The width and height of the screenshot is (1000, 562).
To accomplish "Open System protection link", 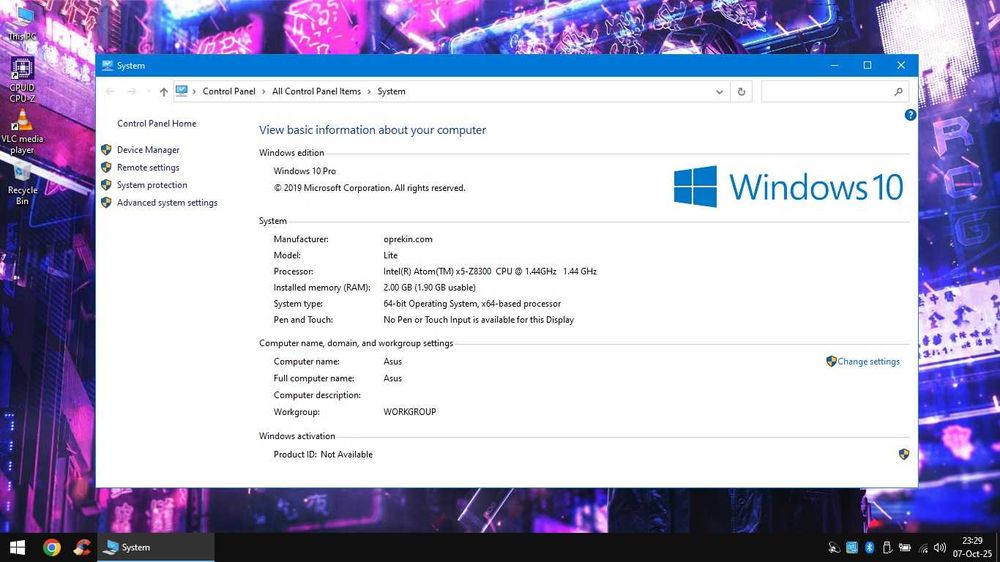I will point(152,185).
